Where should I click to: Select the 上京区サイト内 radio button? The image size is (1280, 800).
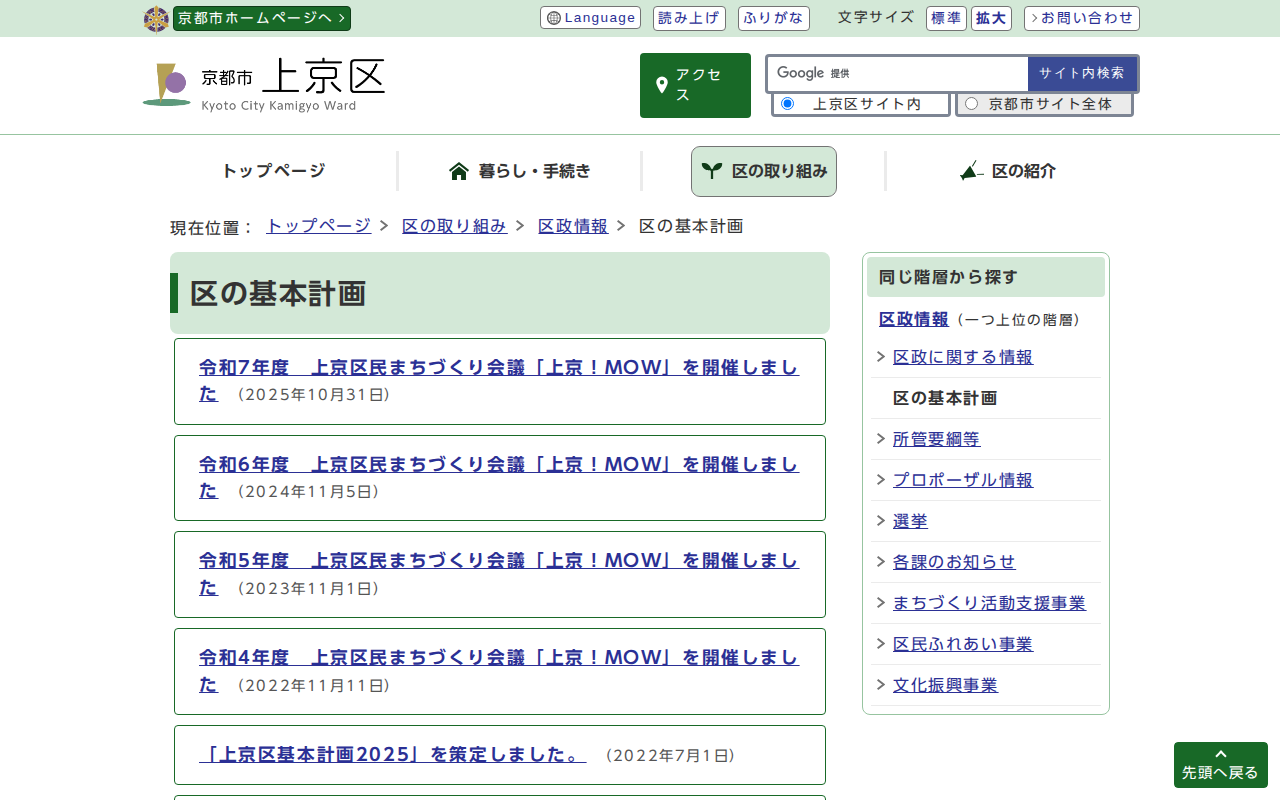(787, 104)
